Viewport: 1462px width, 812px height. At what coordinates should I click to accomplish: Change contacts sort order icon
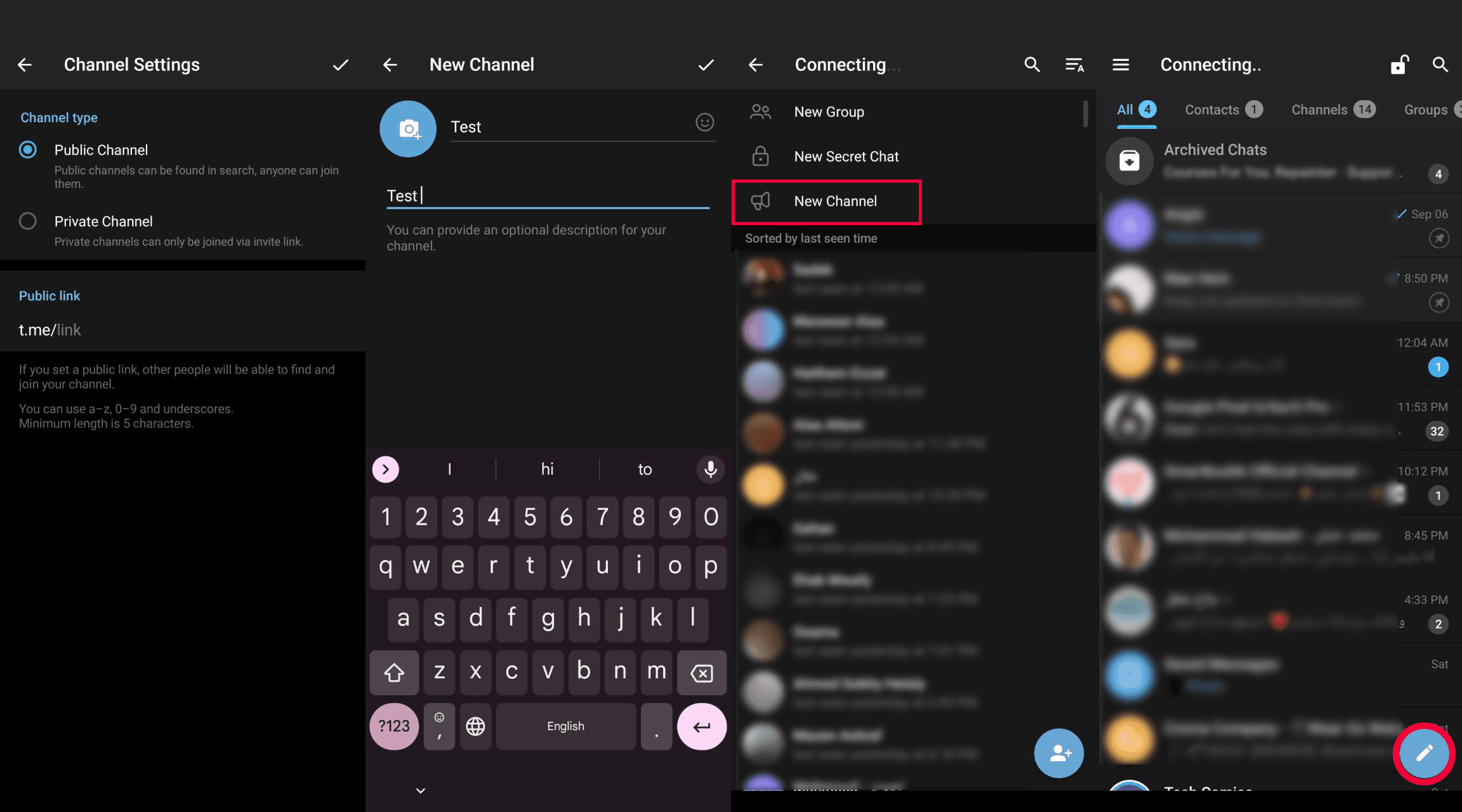coord(1074,65)
